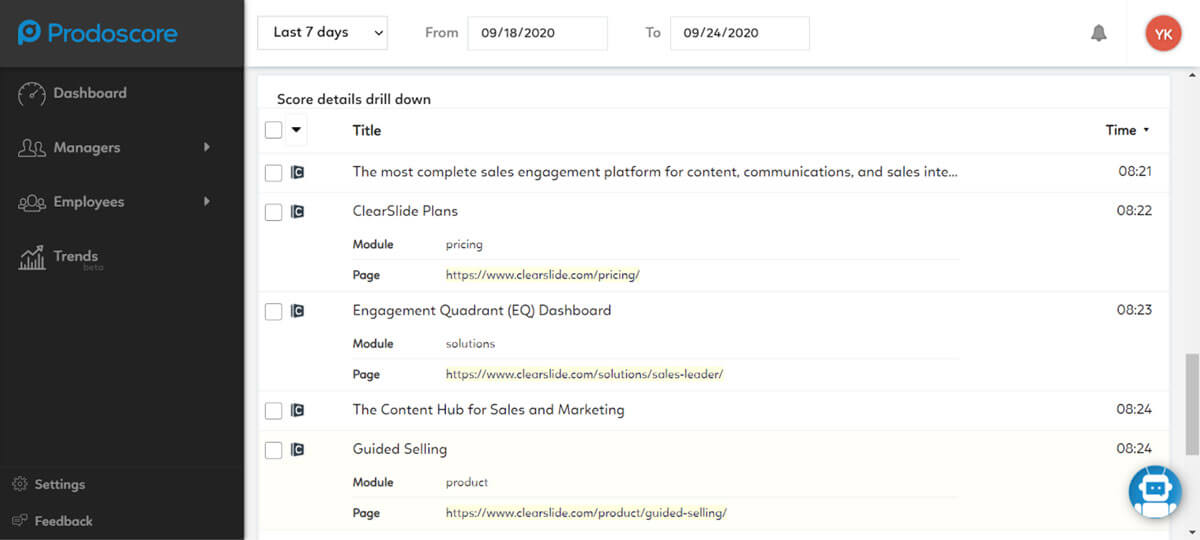Open the chatbot robot assistant
This screenshot has height=540, width=1200.
pos(1154,492)
